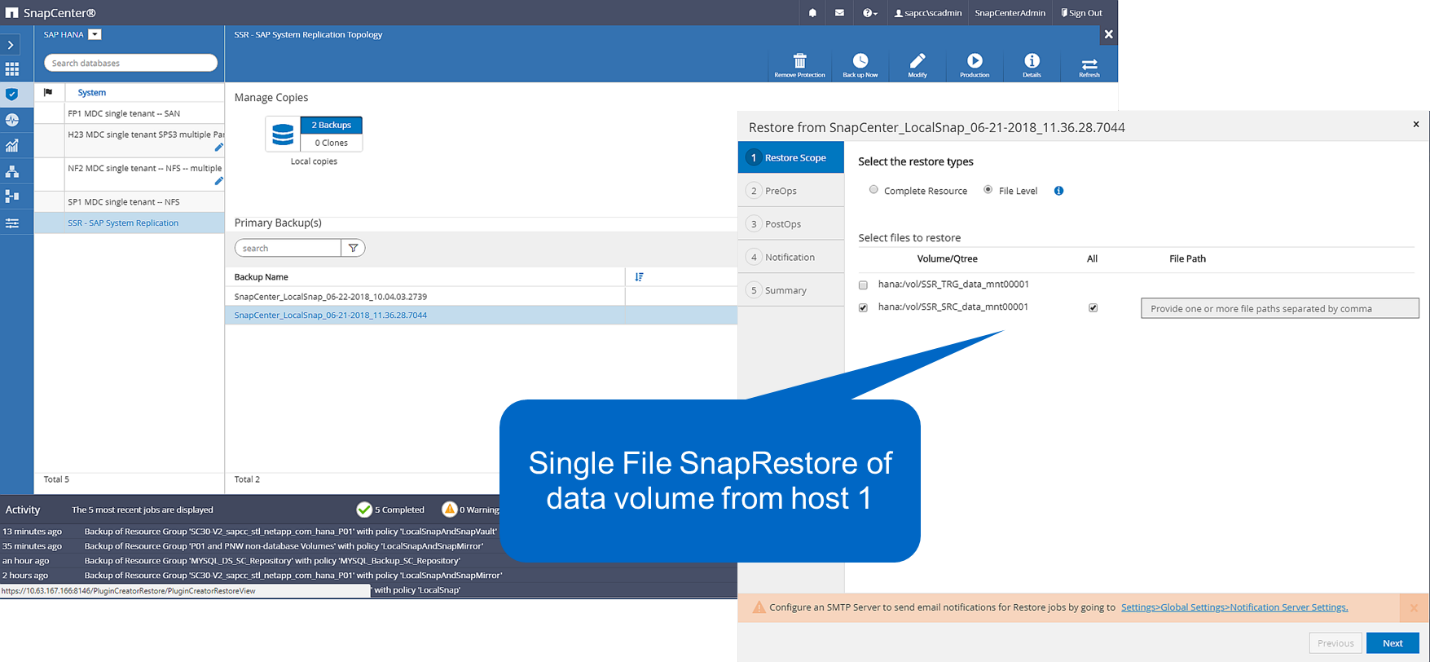Viewport: 1430px width, 662px height.
Task: Click the Production play icon
Action: [x=974, y=62]
